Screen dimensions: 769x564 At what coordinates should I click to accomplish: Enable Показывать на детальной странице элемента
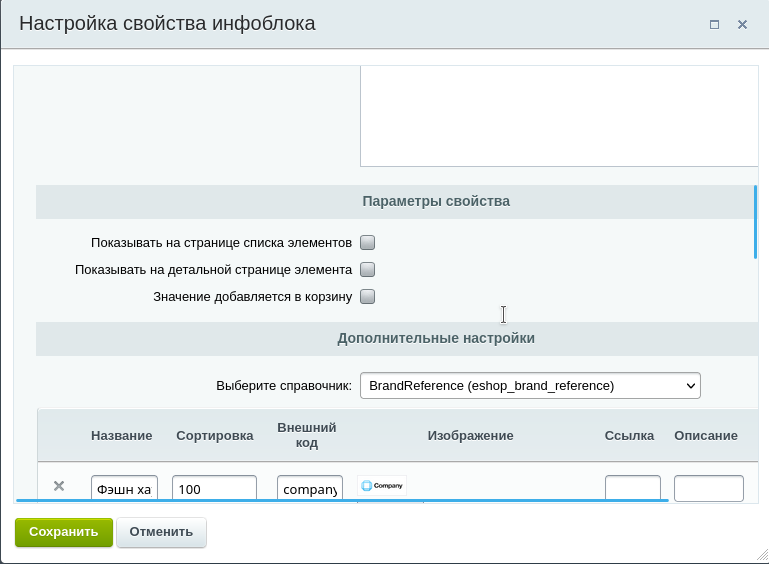(x=367, y=270)
